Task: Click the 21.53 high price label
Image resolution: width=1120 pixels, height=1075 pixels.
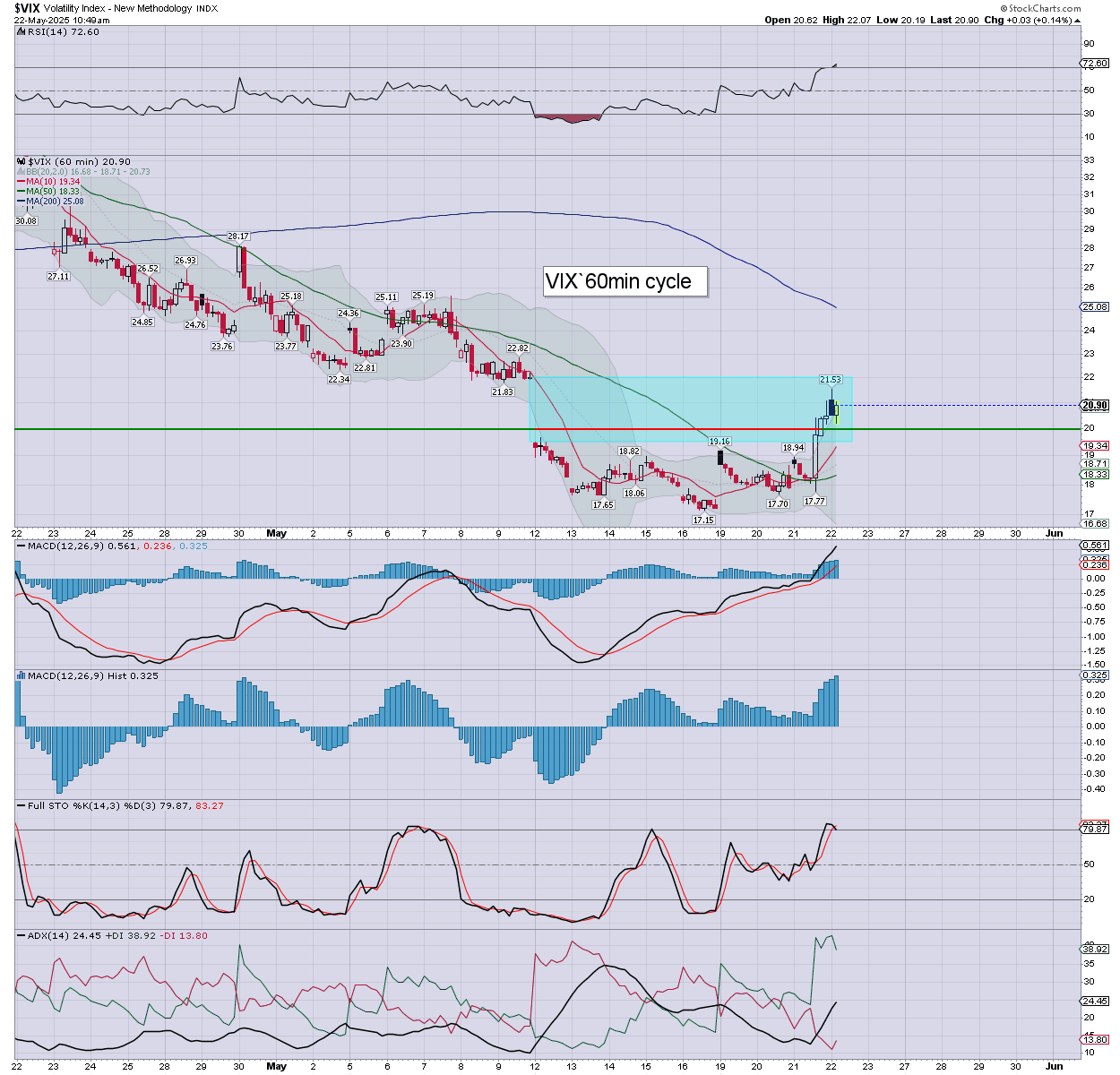Action: point(830,380)
